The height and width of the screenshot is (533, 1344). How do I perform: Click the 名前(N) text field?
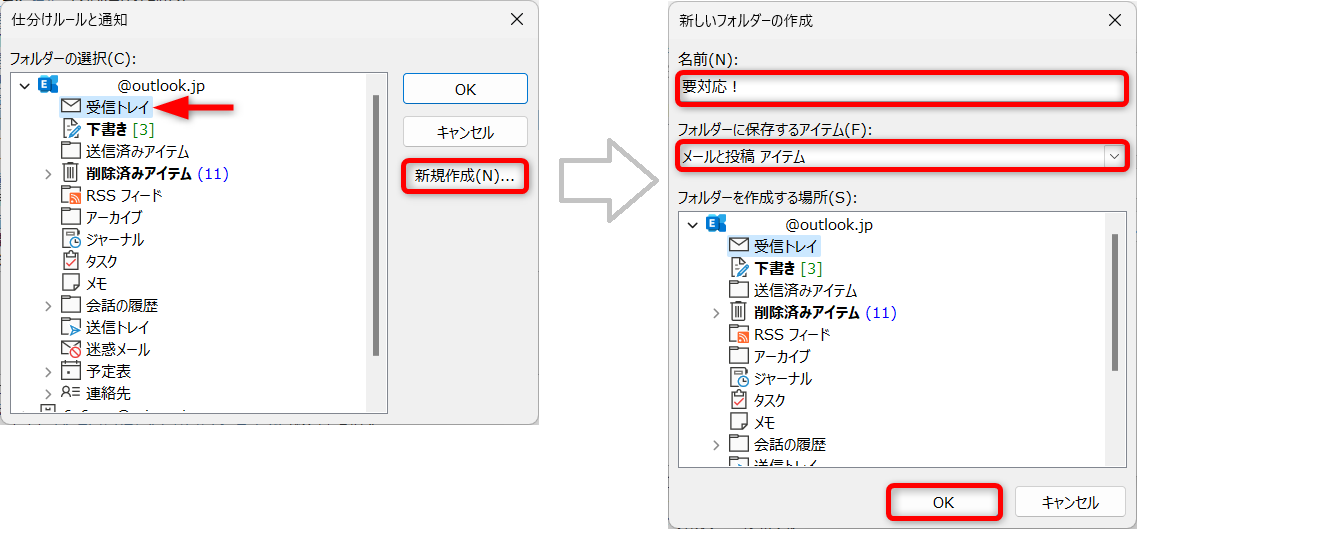901,88
